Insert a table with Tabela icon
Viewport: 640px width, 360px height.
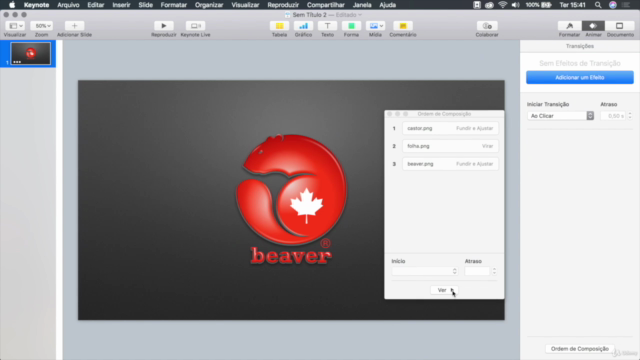279,26
